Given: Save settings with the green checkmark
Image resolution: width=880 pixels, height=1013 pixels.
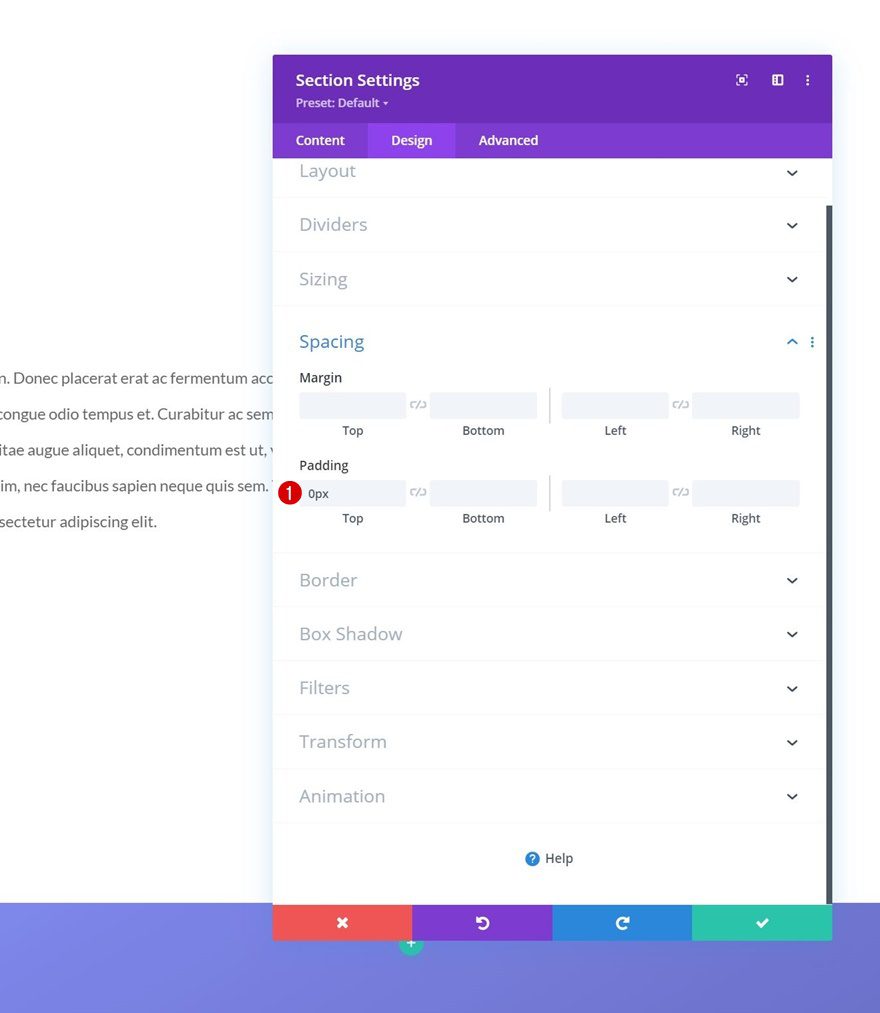Looking at the screenshot, I should pos(761,922).
